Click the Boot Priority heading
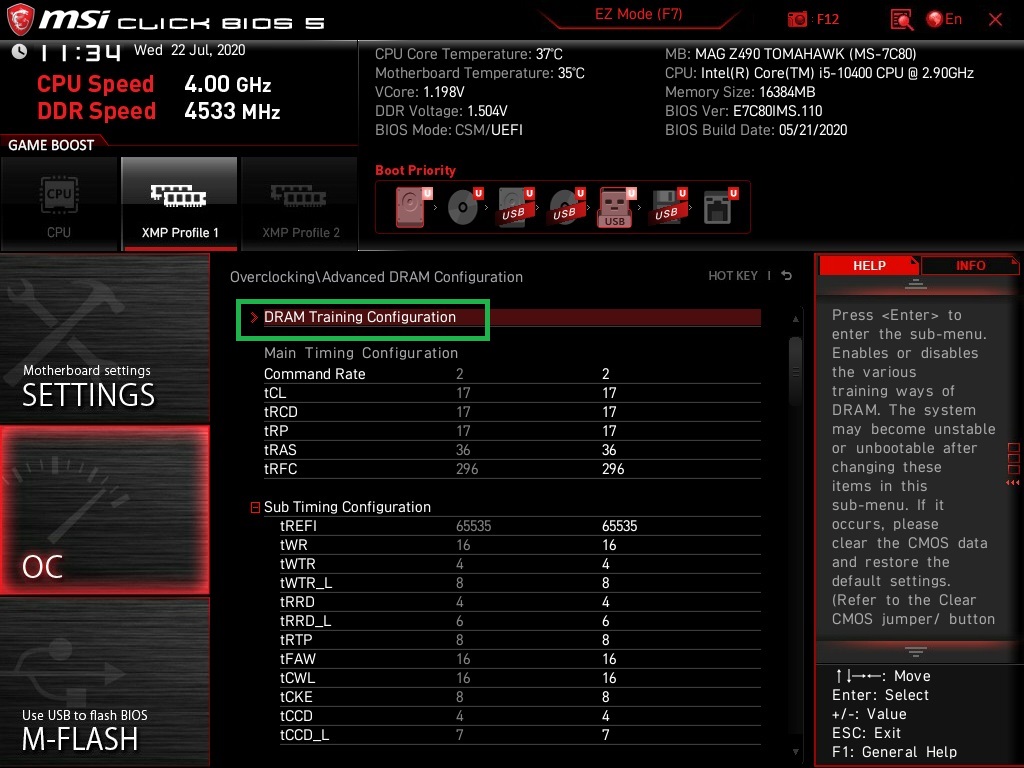This screenshot has height=768, width=1024. point(415,170)
